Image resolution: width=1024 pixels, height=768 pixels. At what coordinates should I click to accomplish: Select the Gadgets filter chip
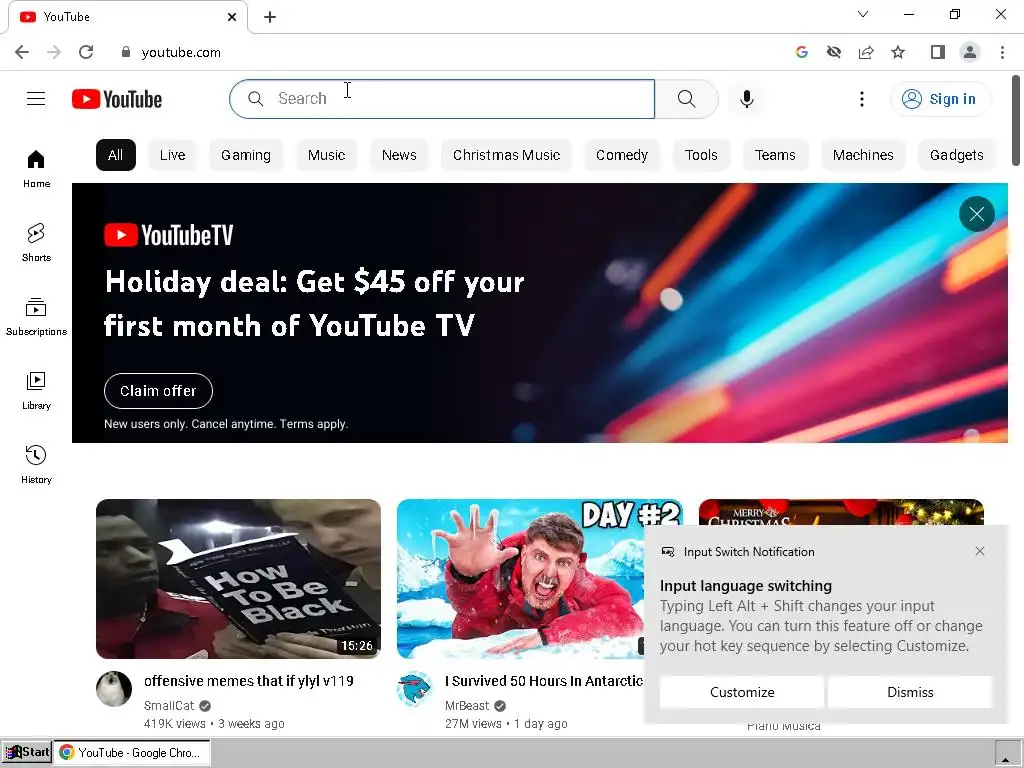point(957,155)
